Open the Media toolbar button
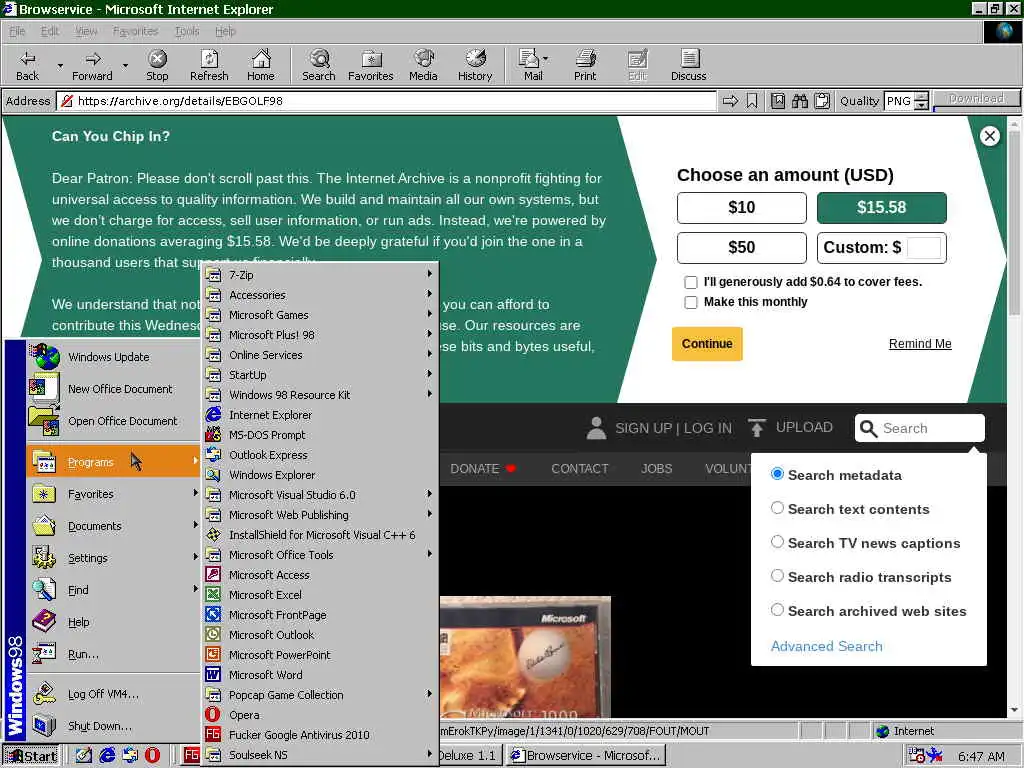The height and width of the screenshot is (768, 1024). [x=423, y=65]
